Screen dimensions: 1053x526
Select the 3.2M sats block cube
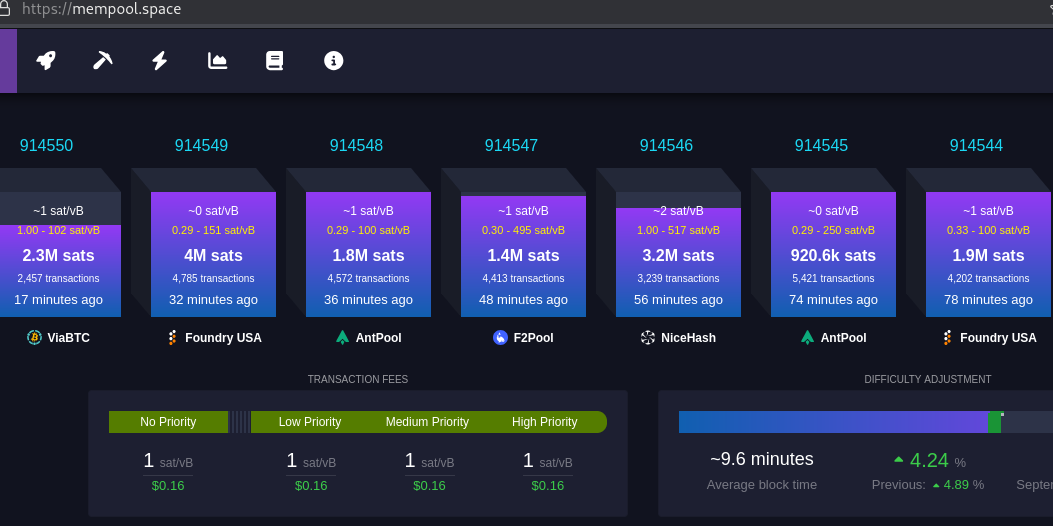point(678,255)
